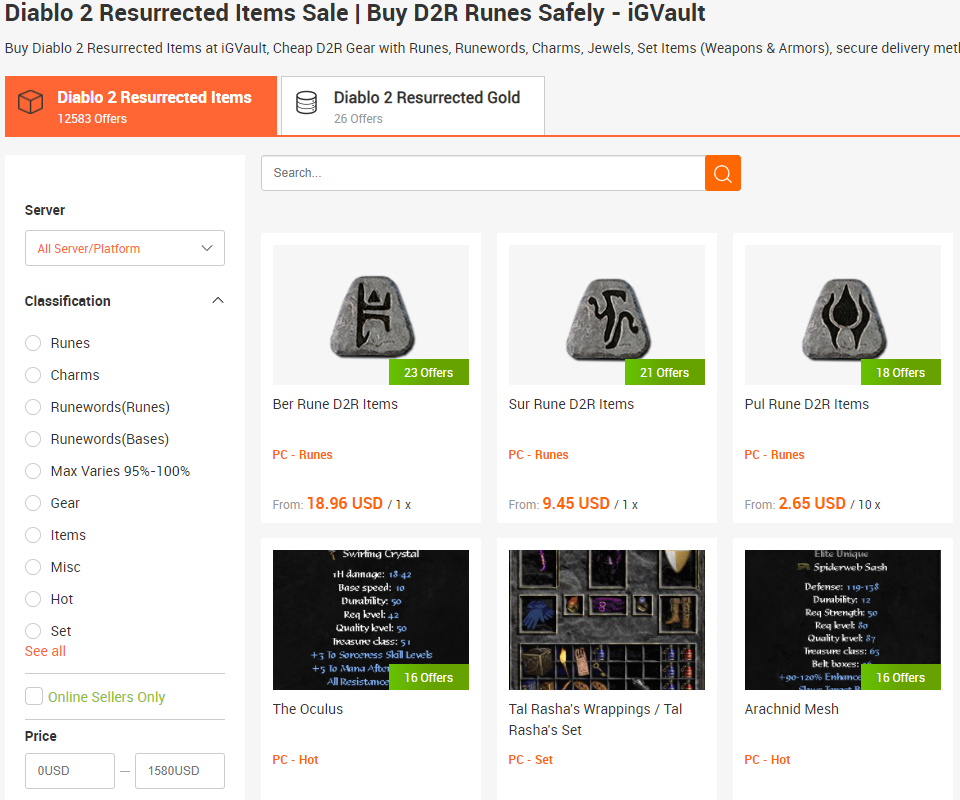Select the Runewords(Runes) radio button
Image resolution: width=960 pixels, height=800 pixels.
(33, 407)
